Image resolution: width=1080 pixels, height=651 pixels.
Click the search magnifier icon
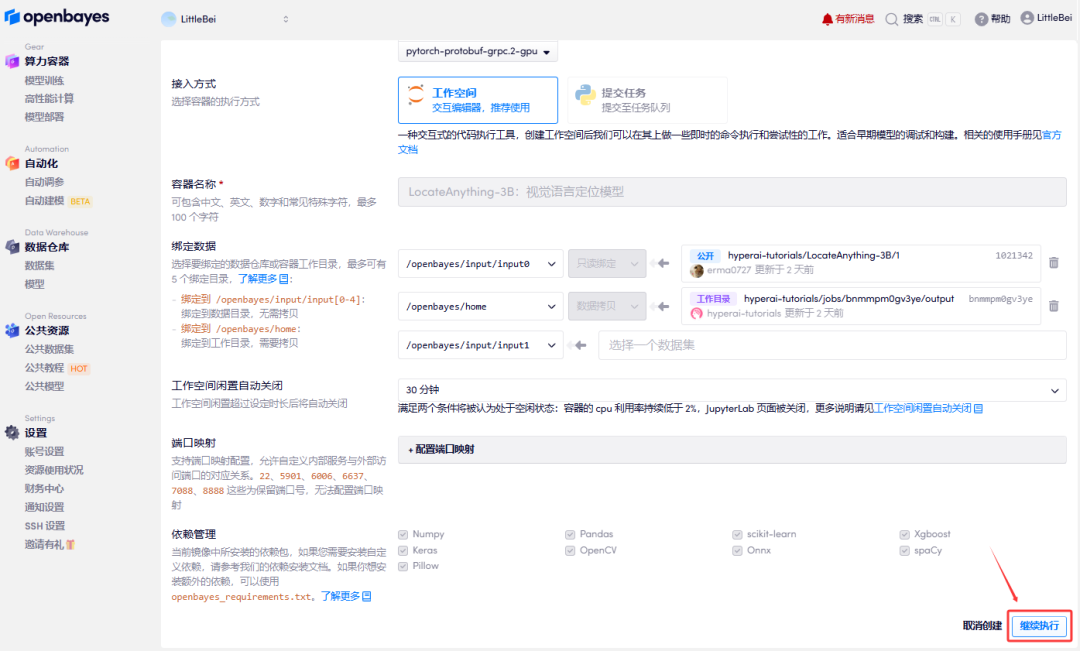coord(891,19)
